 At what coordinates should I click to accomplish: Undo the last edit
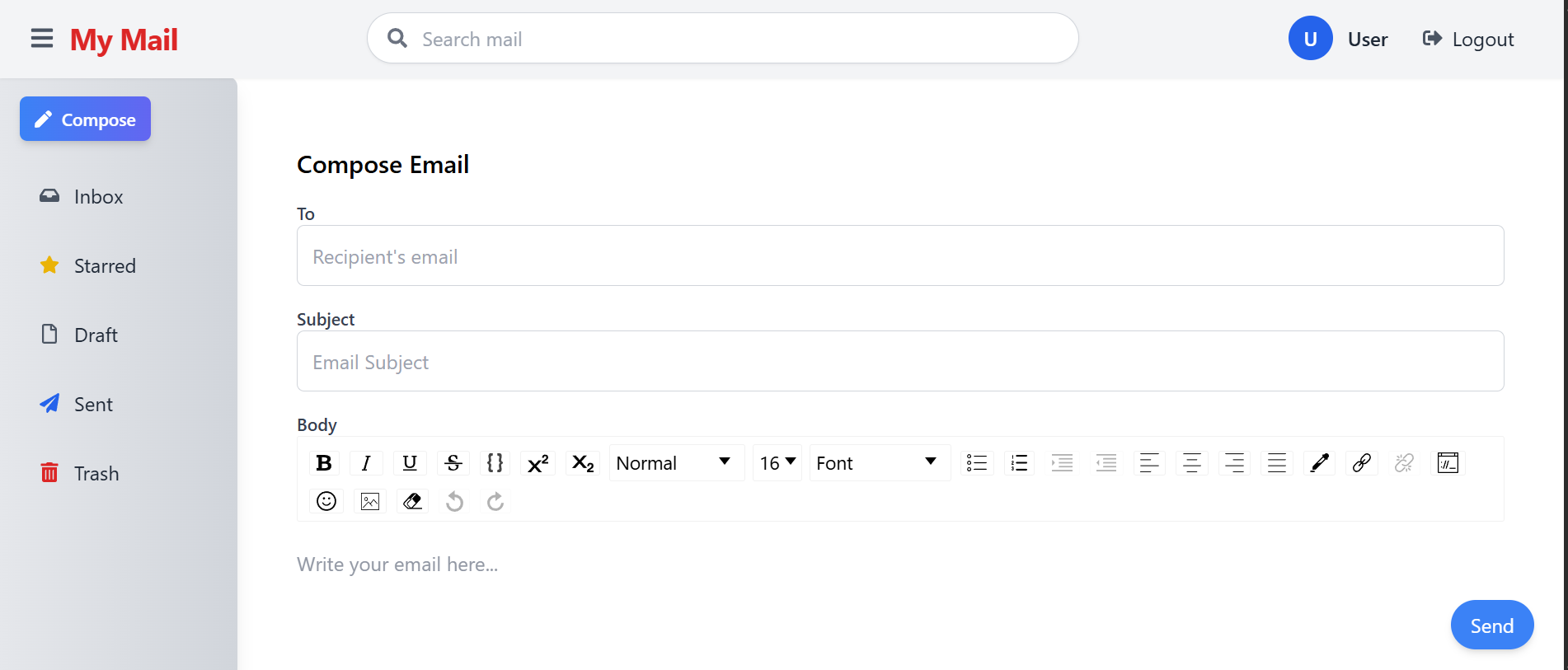pos(454,501)
